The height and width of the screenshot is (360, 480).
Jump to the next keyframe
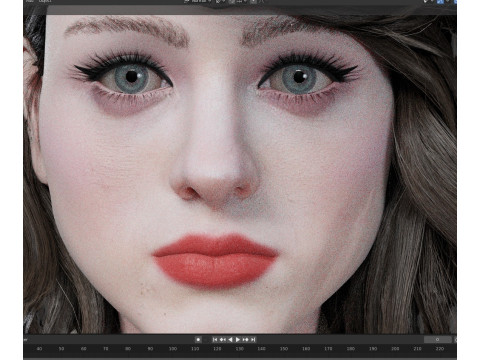pos(246,339)
